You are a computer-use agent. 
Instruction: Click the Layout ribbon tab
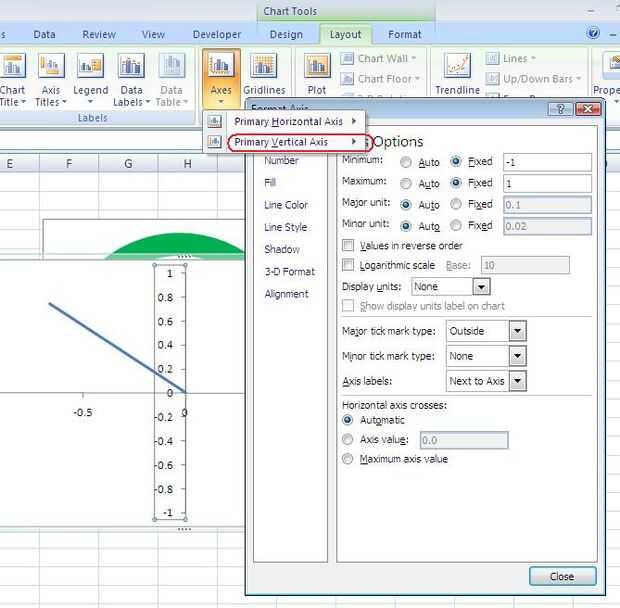point(346,34)
